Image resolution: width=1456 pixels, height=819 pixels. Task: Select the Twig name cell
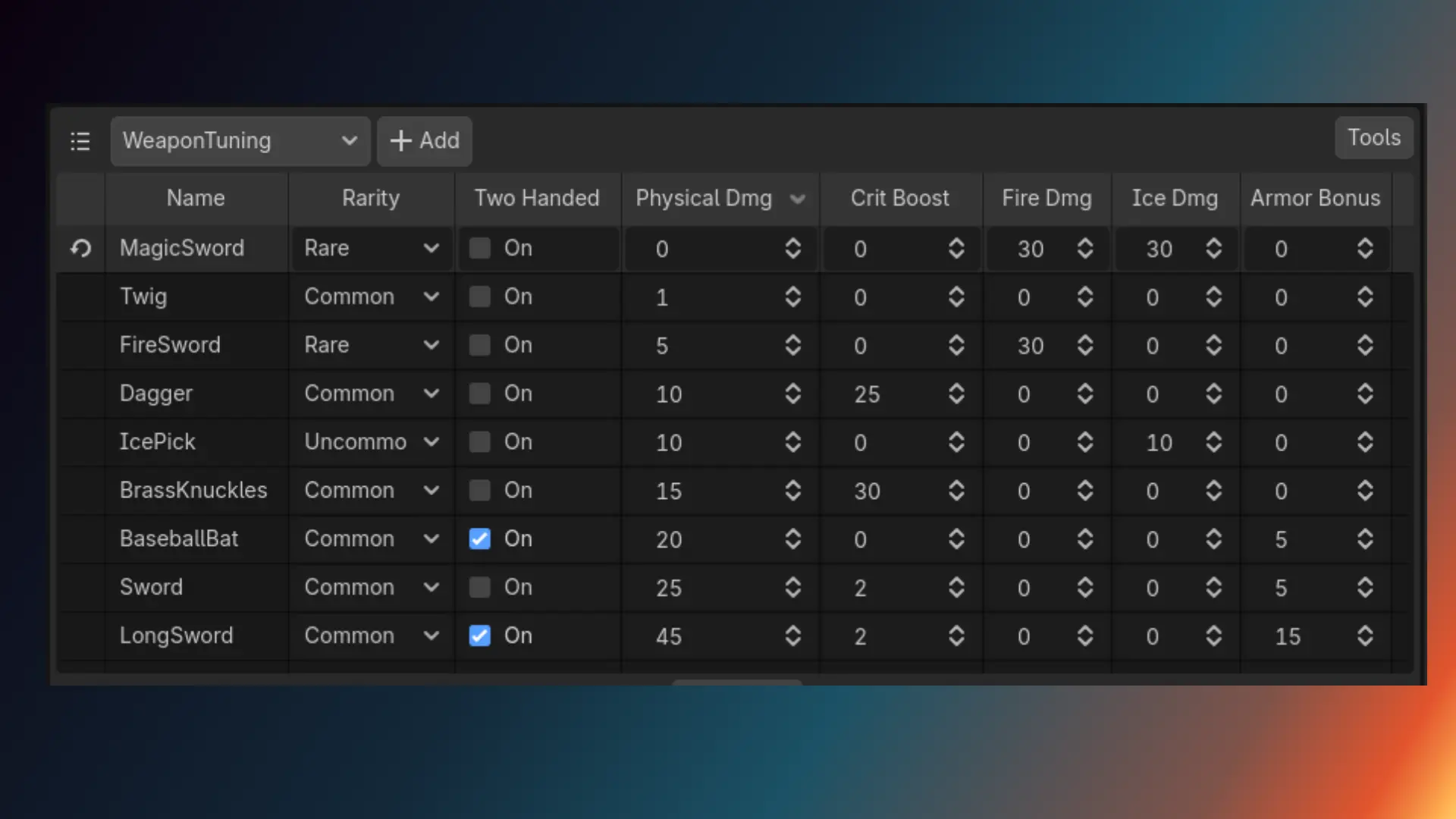pos(196,297)
